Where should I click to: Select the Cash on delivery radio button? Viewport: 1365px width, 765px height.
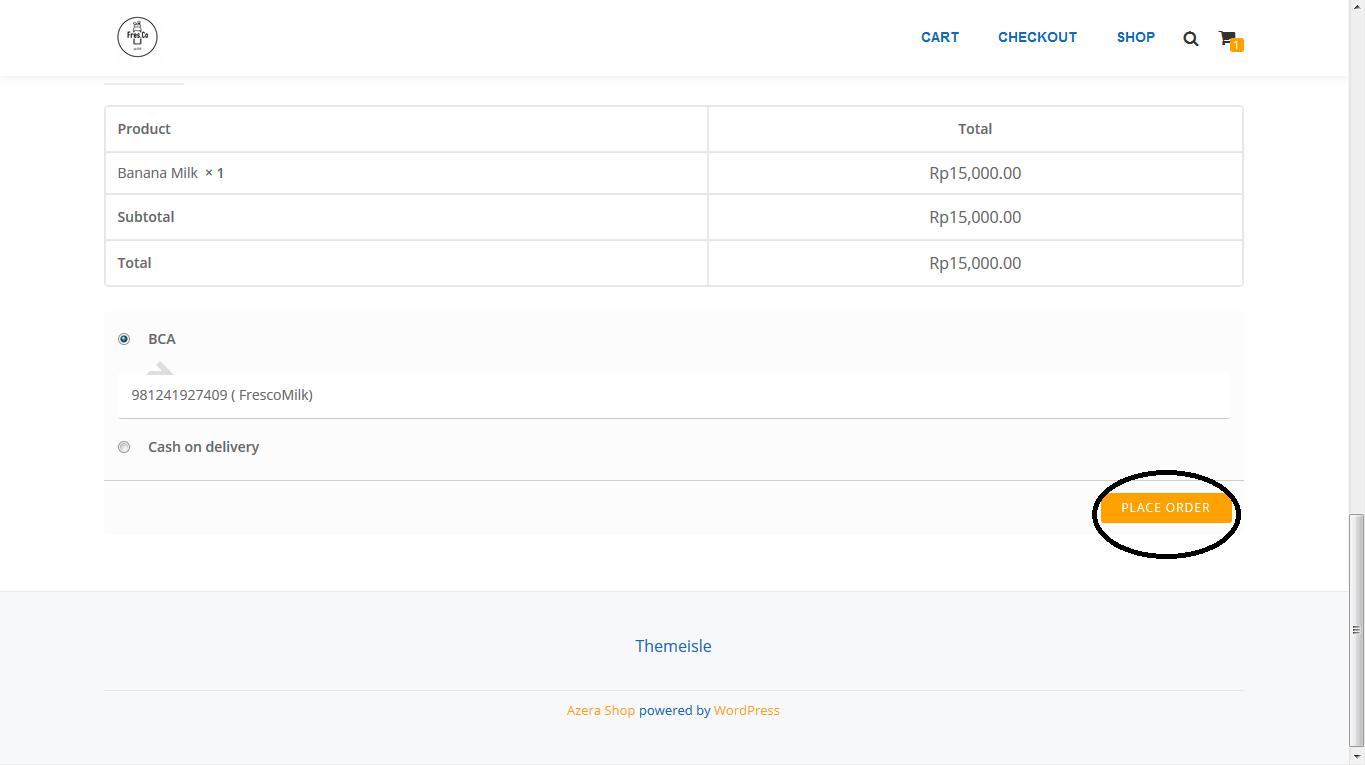124,447
